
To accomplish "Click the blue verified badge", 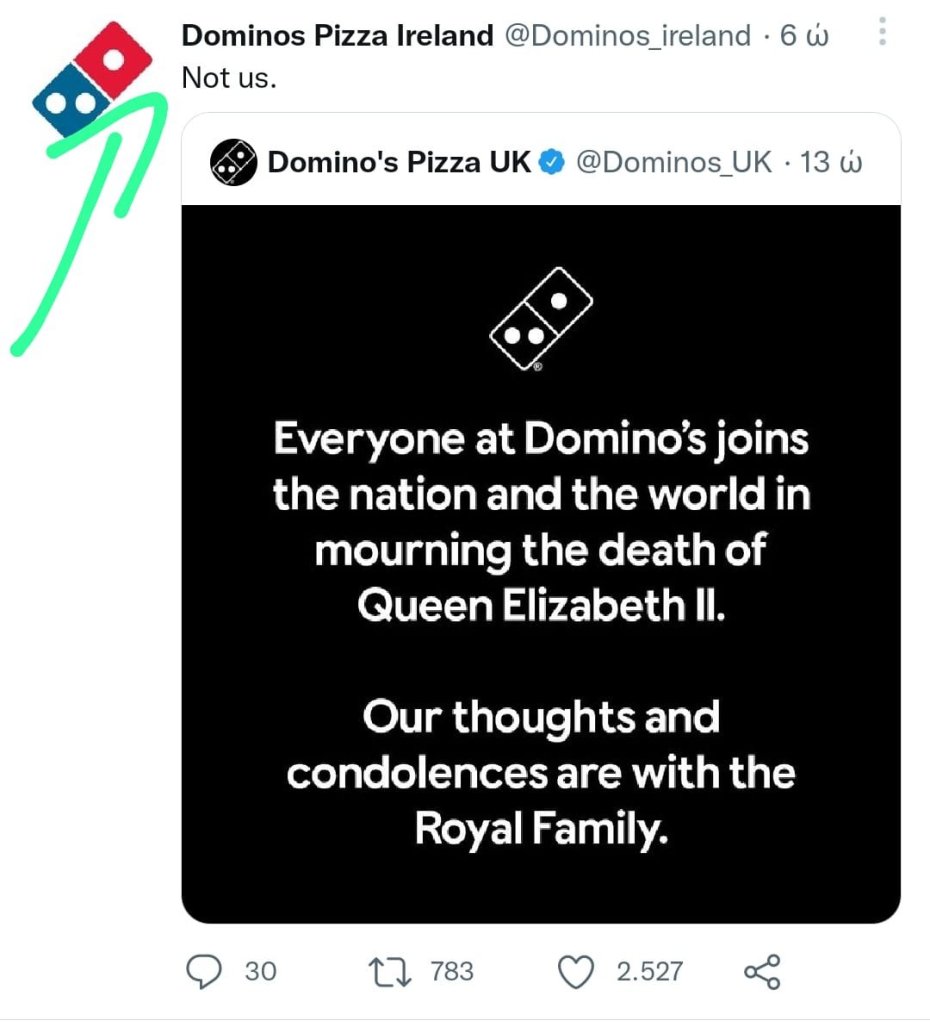I will point(553,162).
